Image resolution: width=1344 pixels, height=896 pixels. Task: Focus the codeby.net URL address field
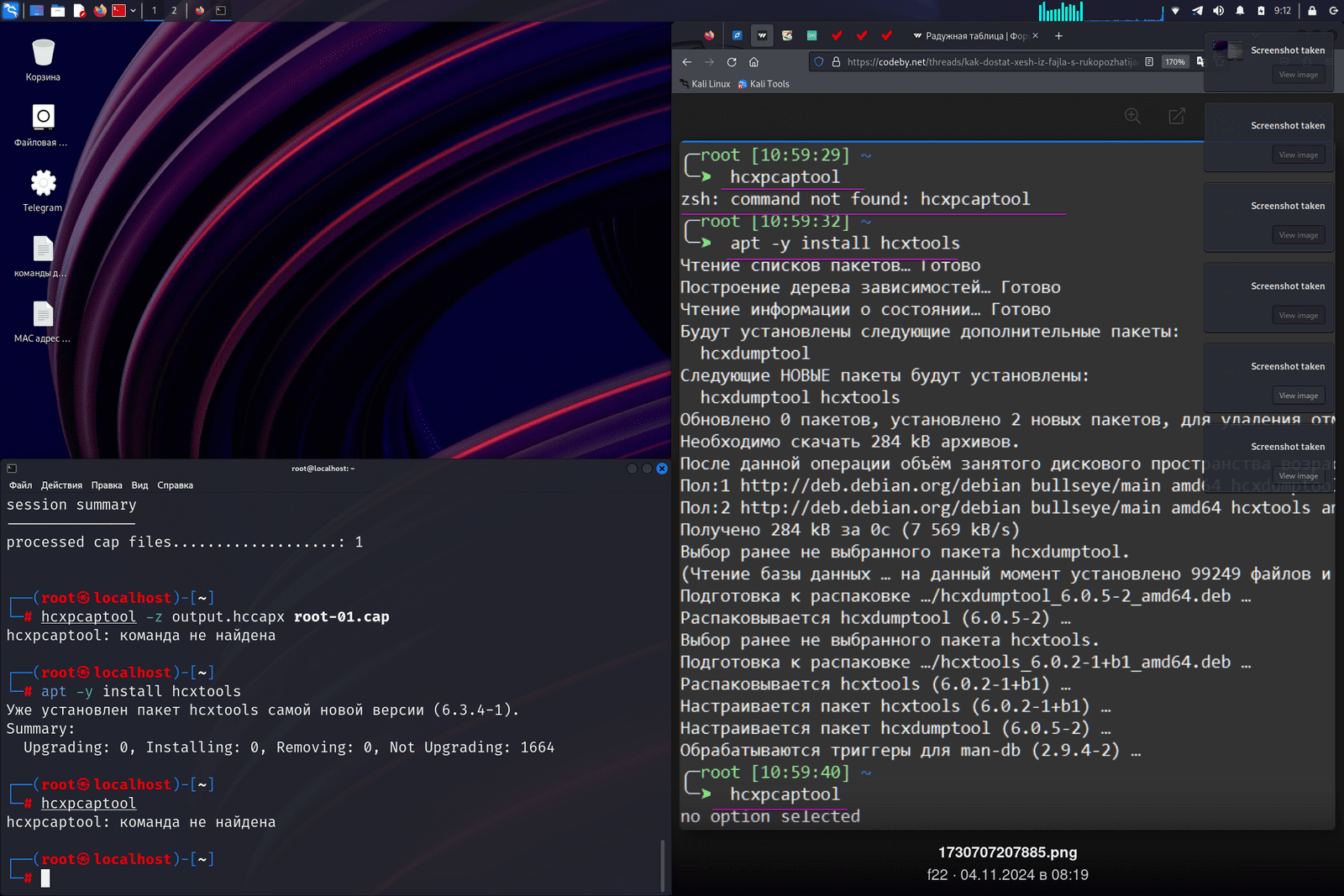(991, 62)
